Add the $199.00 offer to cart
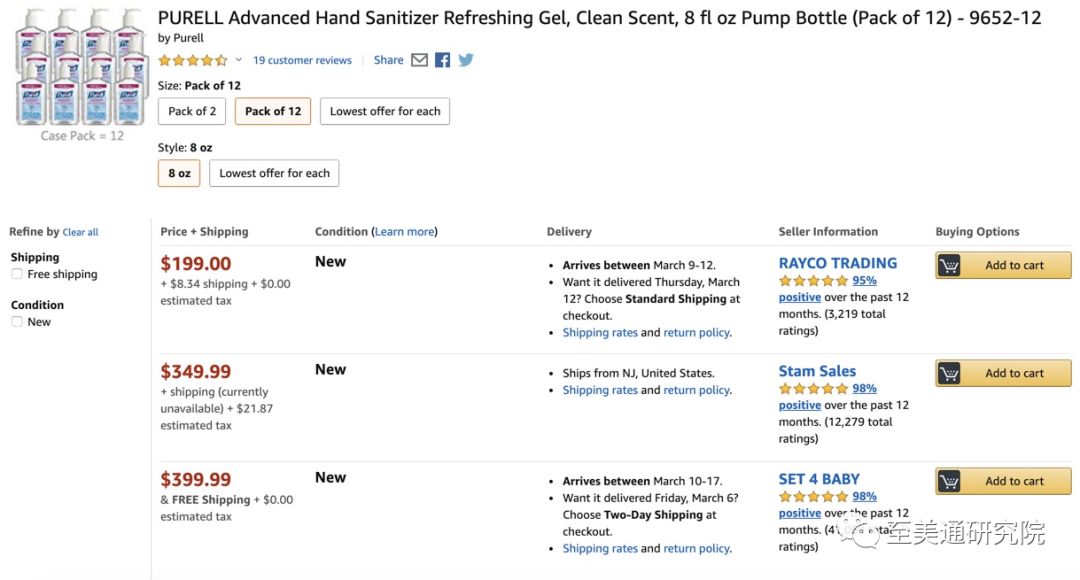 (x=1003, y=265)
